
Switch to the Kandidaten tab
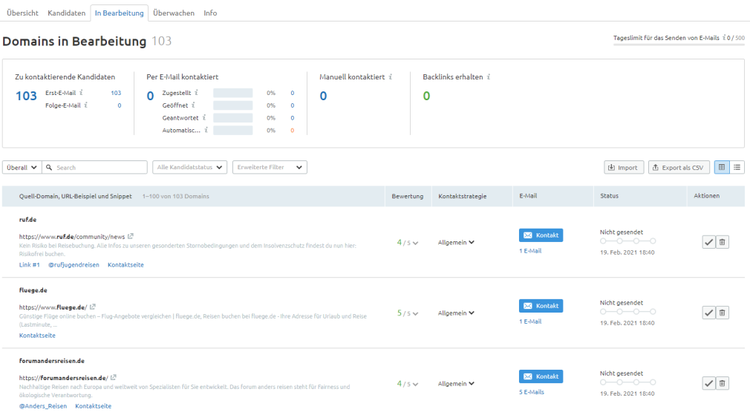66,13
